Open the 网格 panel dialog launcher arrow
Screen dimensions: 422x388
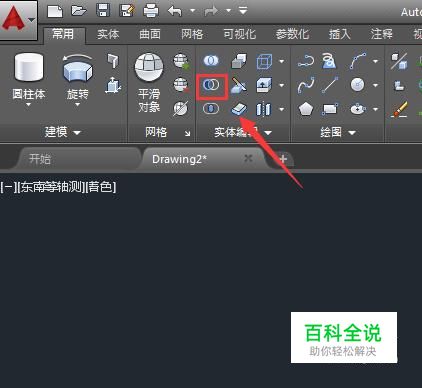tap(188, 133)
